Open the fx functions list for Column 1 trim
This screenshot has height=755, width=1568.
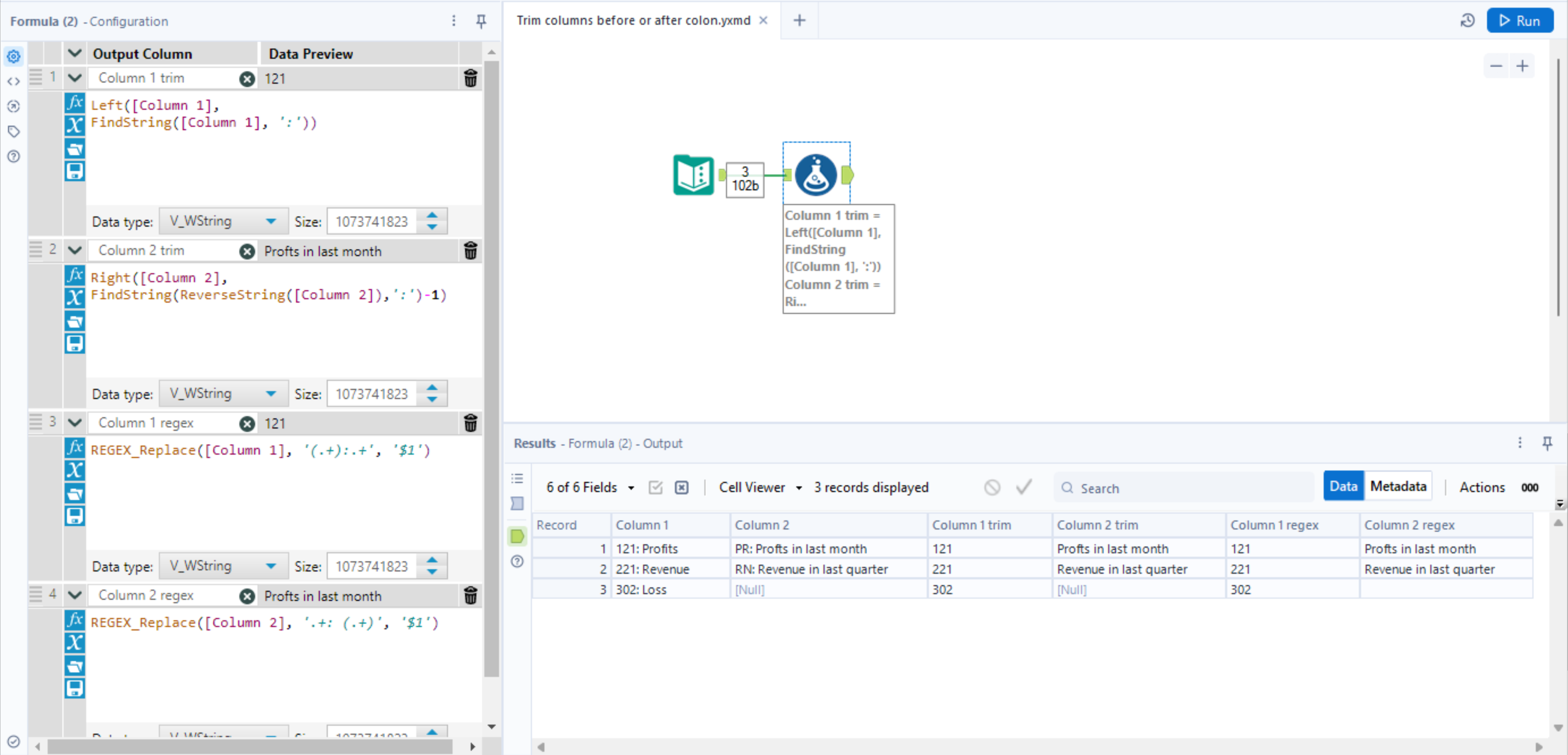(x=74, y=102)
